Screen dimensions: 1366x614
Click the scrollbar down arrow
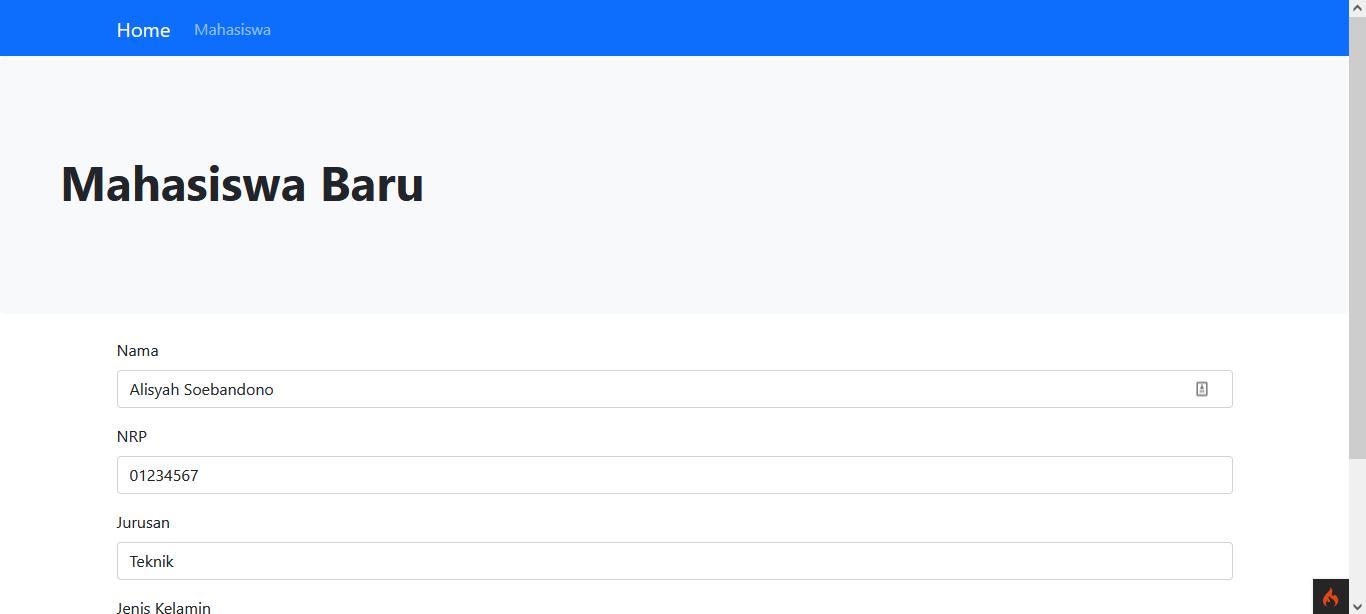pyautogui.click(x=1357, y=606)
